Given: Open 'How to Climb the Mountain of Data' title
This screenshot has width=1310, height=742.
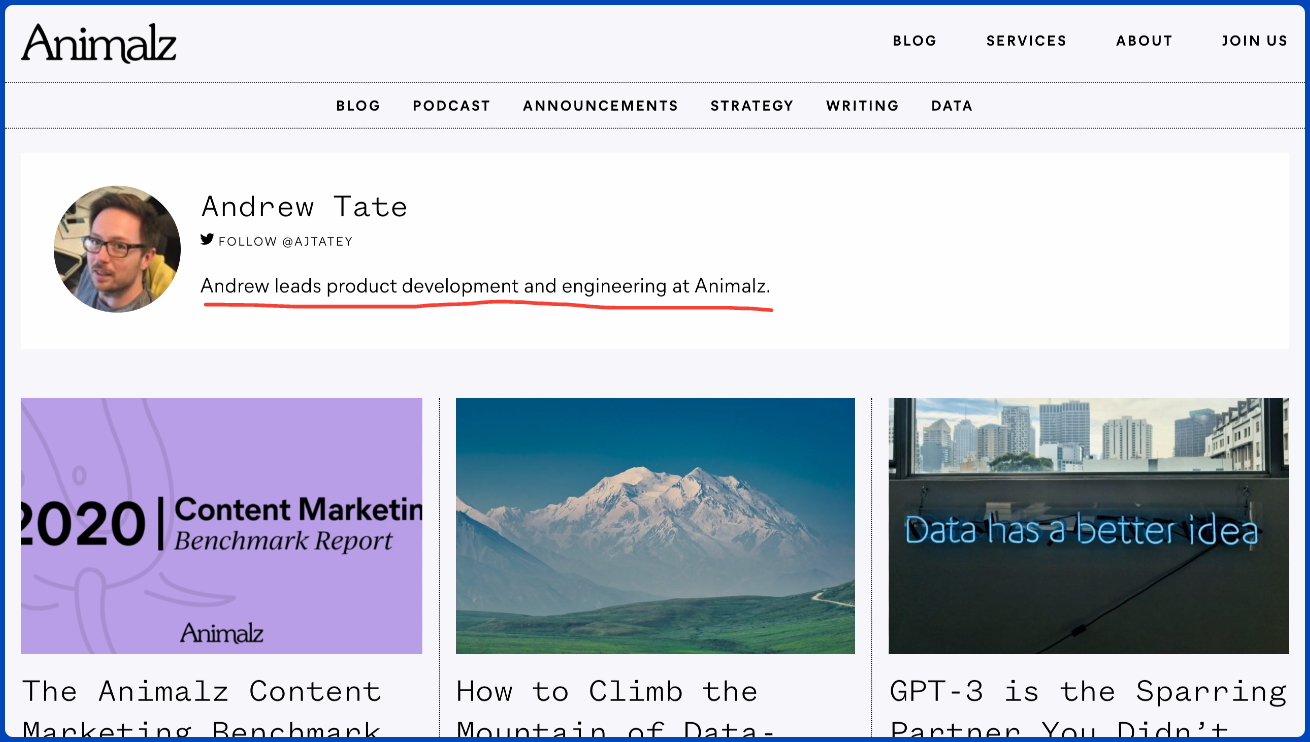Looking at the screenshot, I should [x=614, y=710].
